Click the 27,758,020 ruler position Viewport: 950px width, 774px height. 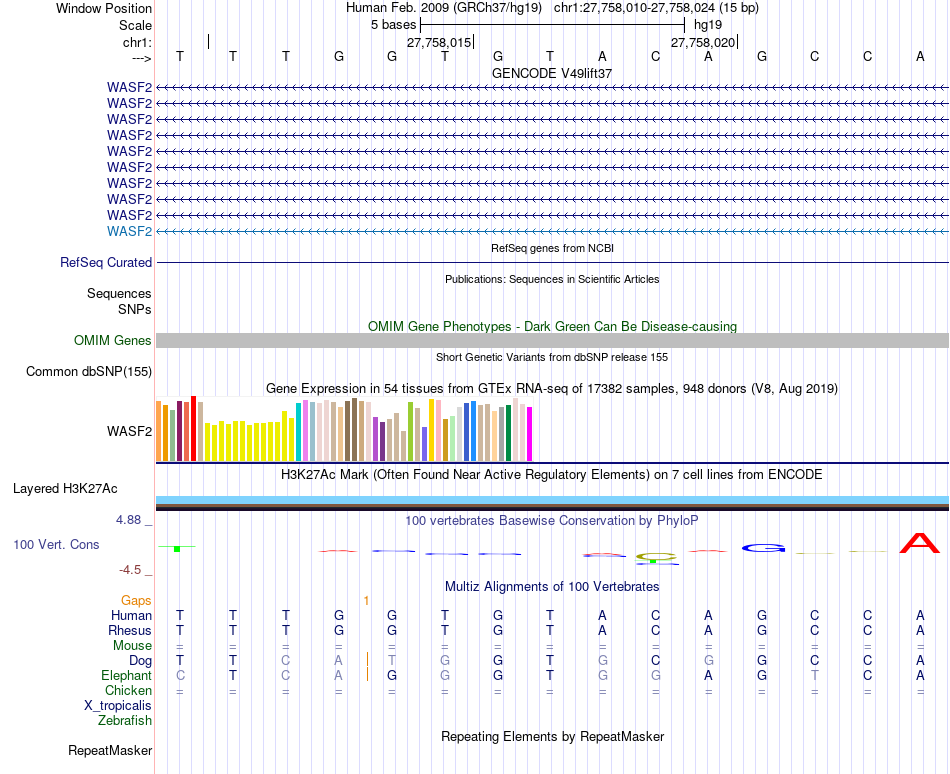(703, 42)
